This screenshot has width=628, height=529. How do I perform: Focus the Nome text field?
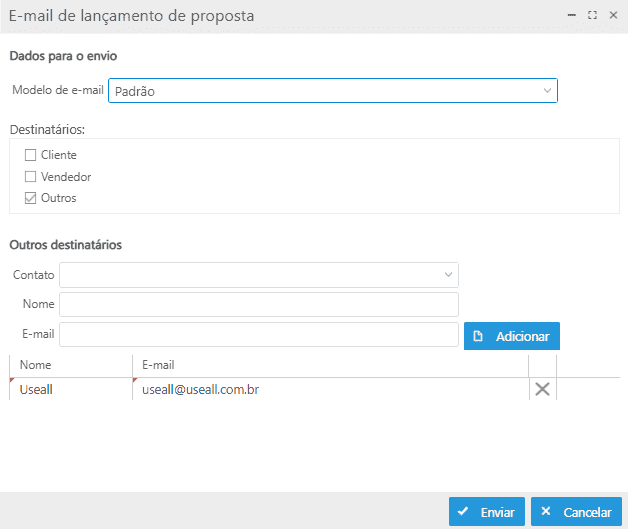coord(259,304)
